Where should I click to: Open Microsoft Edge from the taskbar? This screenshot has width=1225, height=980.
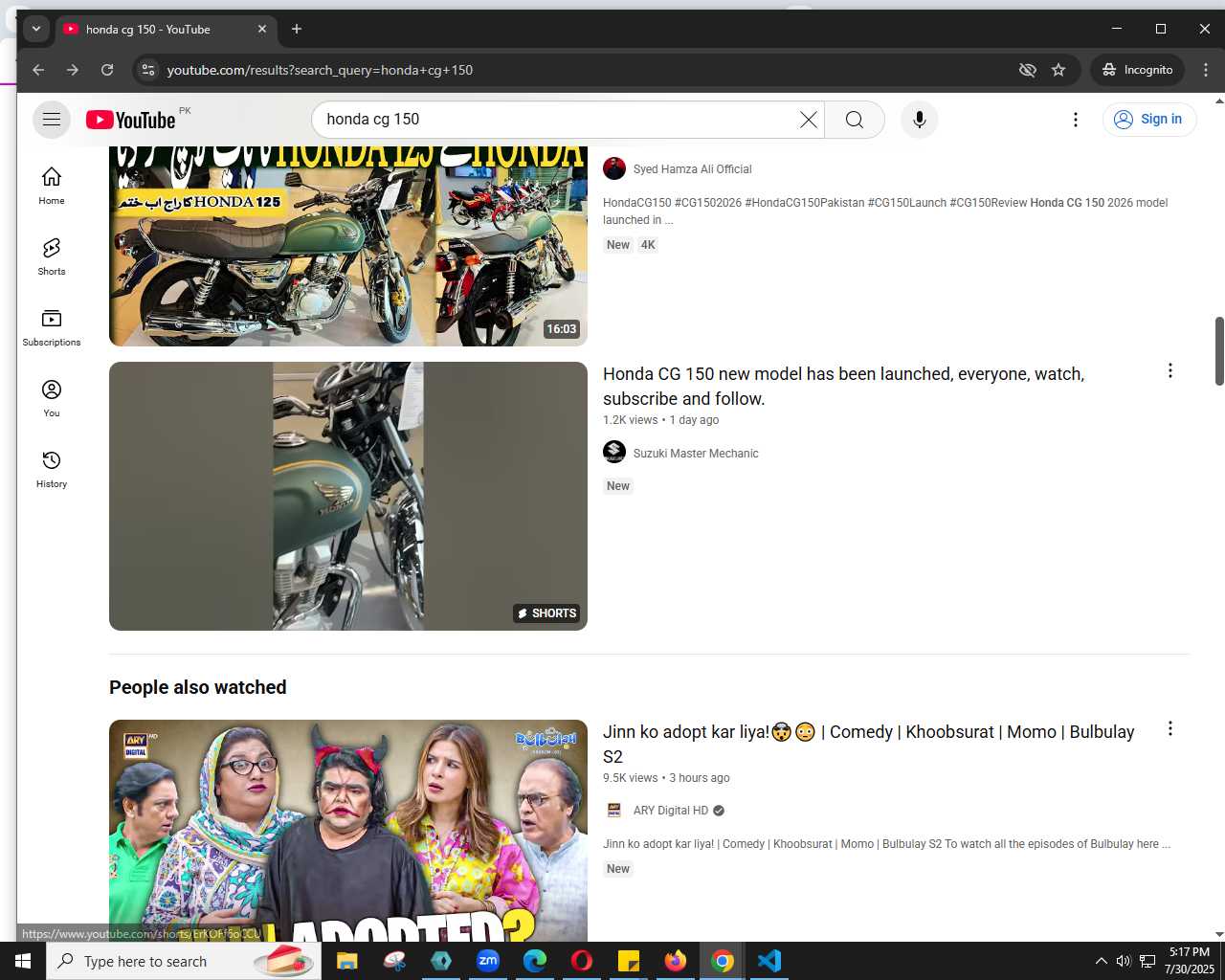(x=535, y=961)
